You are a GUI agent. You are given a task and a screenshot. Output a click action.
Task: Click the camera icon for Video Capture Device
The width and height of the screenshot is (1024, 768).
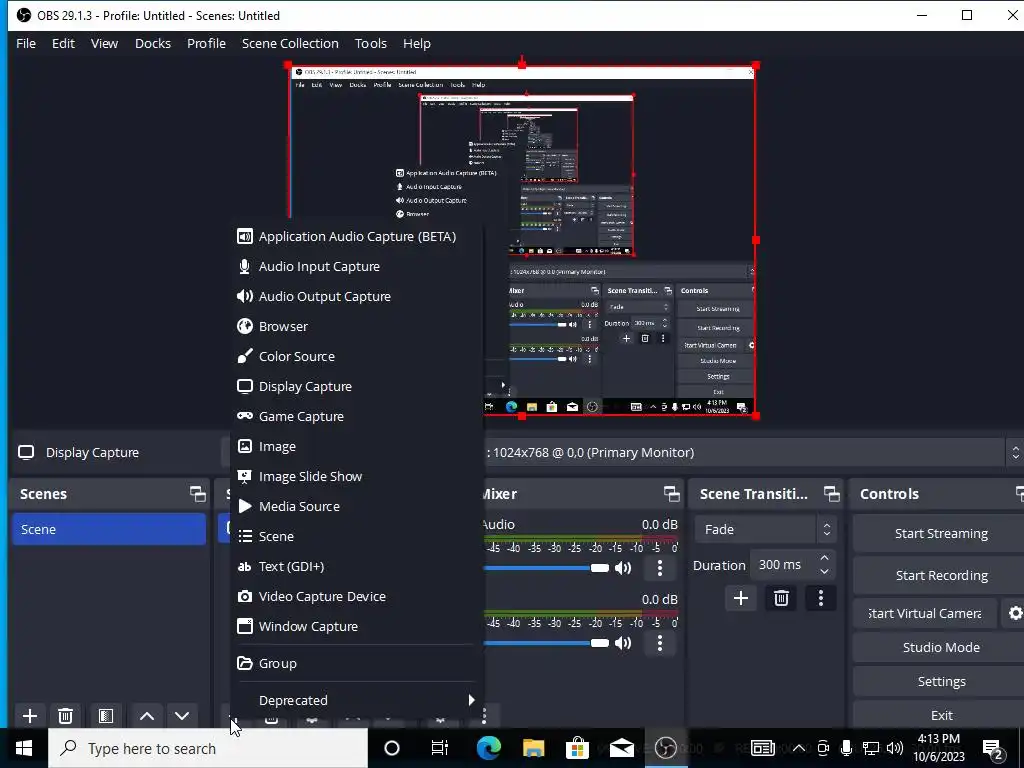click(x=245, y=596)
